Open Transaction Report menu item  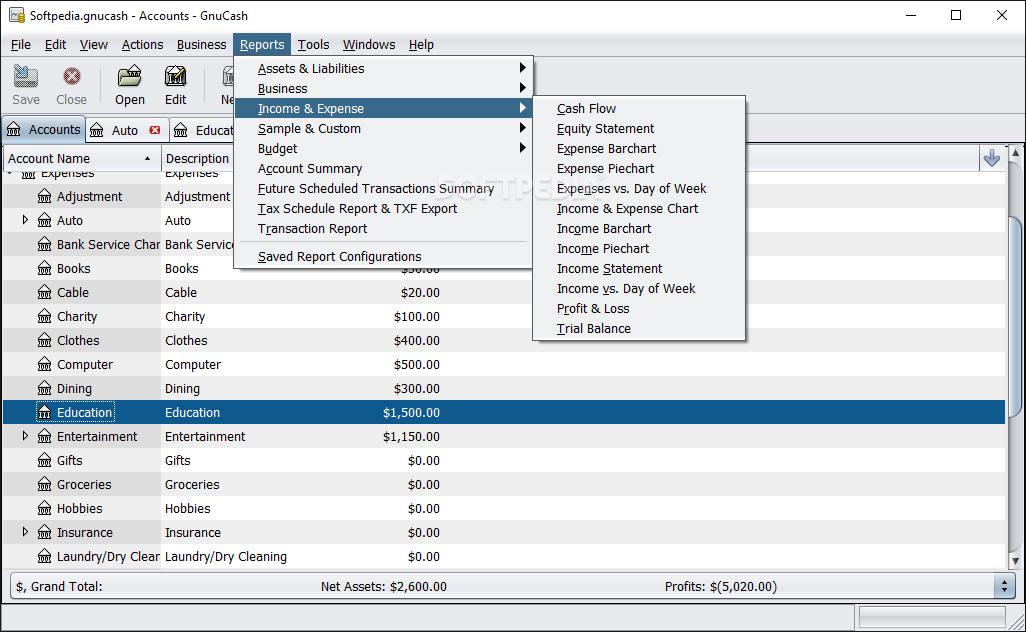coord(383,228)
